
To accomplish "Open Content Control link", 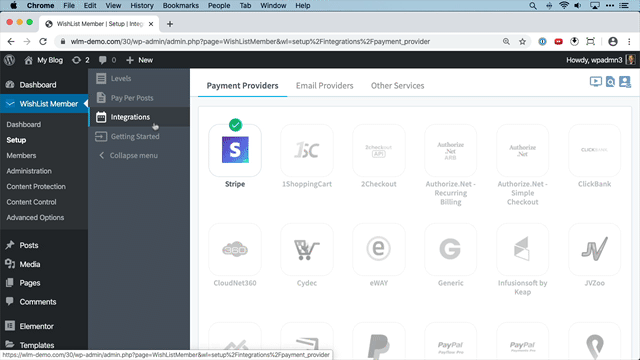I will (x=31, y=202).
